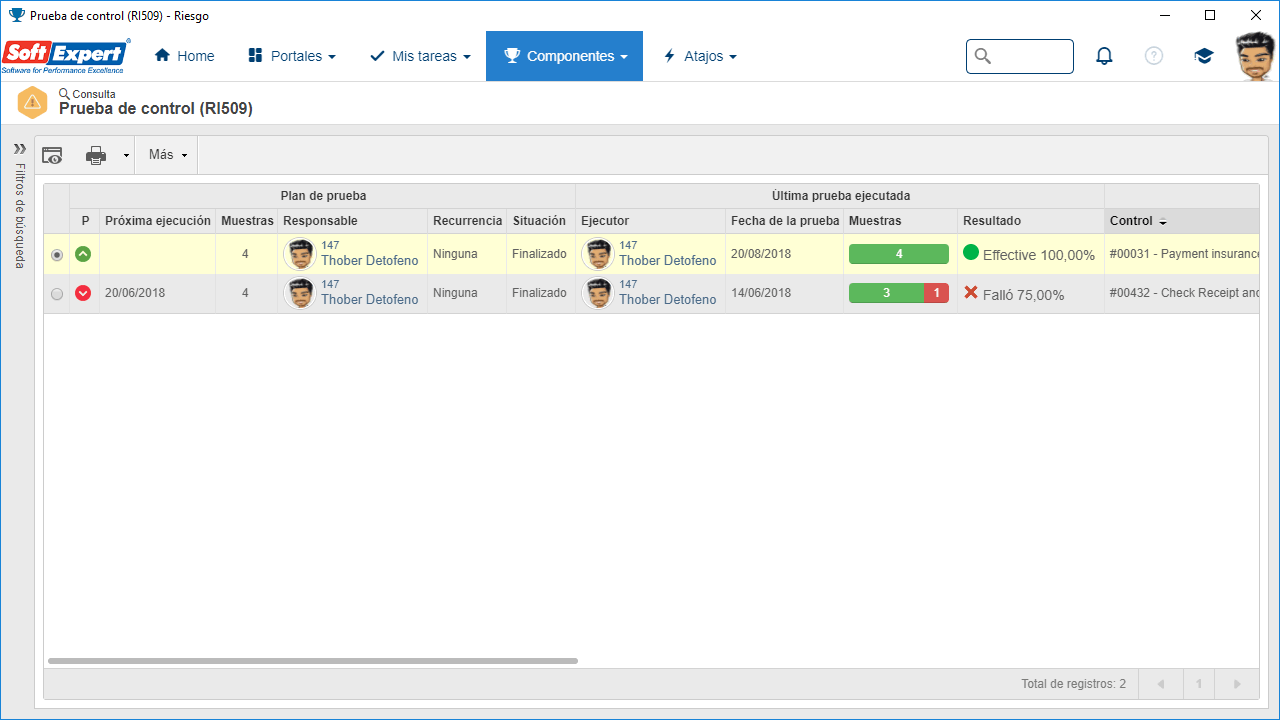Select the radio button for the 20/08/2018 row
The width and height of the screenshot is (1280, 720).
[x=56, y=255]
